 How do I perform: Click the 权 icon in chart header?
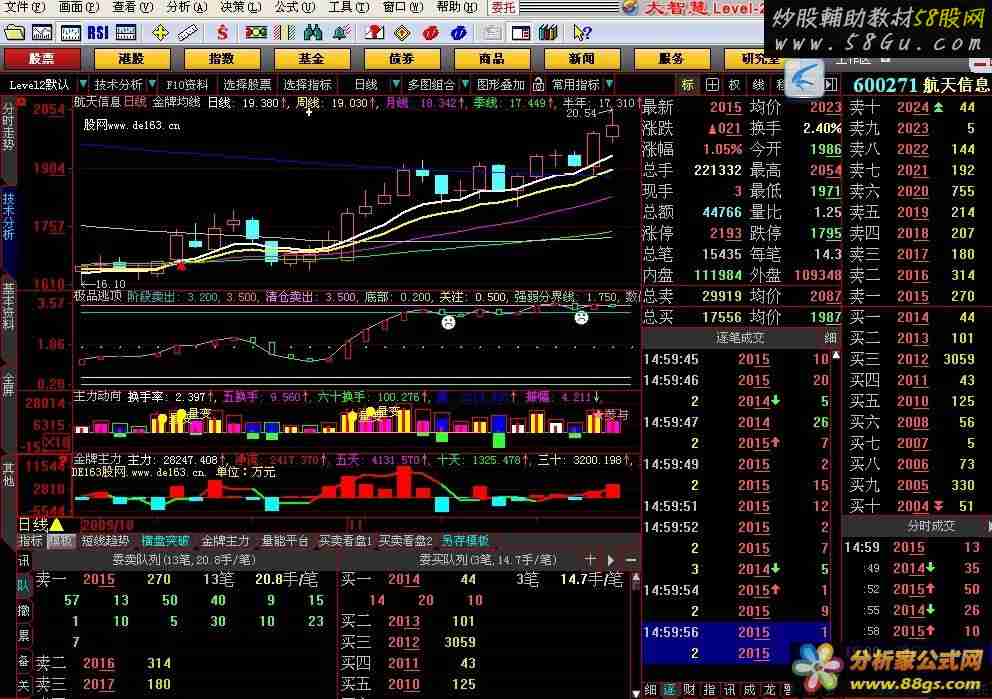pyautogui.click(x=735, y=84)
